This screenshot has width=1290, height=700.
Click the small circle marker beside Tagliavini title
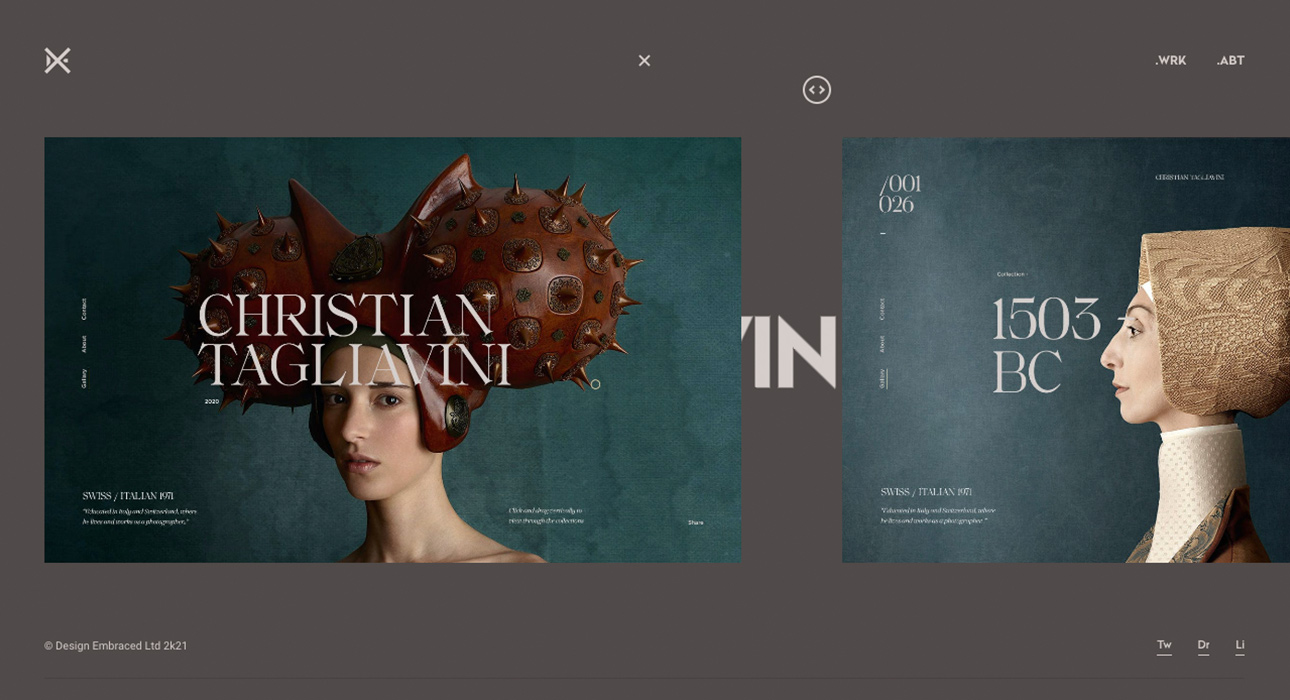pyautogui.click(x=595, y=384)
